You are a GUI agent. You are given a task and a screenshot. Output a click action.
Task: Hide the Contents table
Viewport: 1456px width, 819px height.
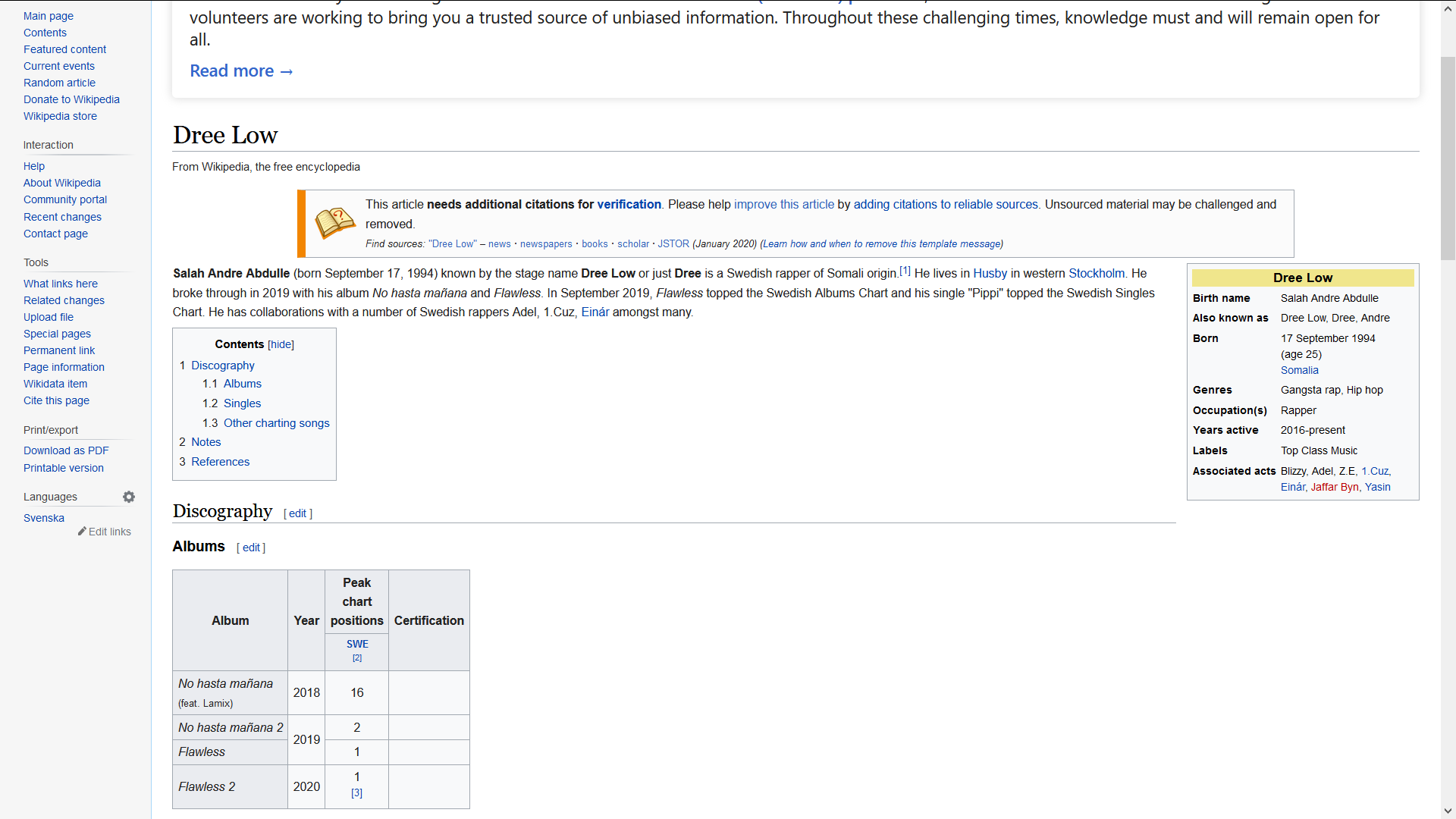coord(281,344)
